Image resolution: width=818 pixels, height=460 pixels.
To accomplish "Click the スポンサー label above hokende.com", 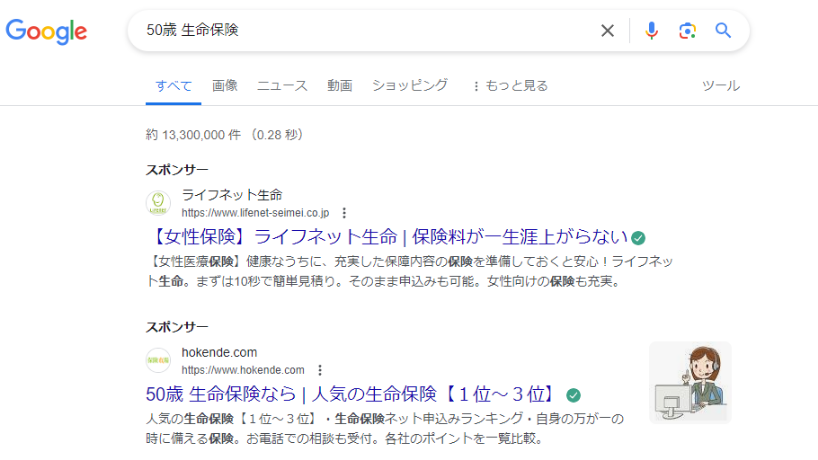I will [177, 327].
